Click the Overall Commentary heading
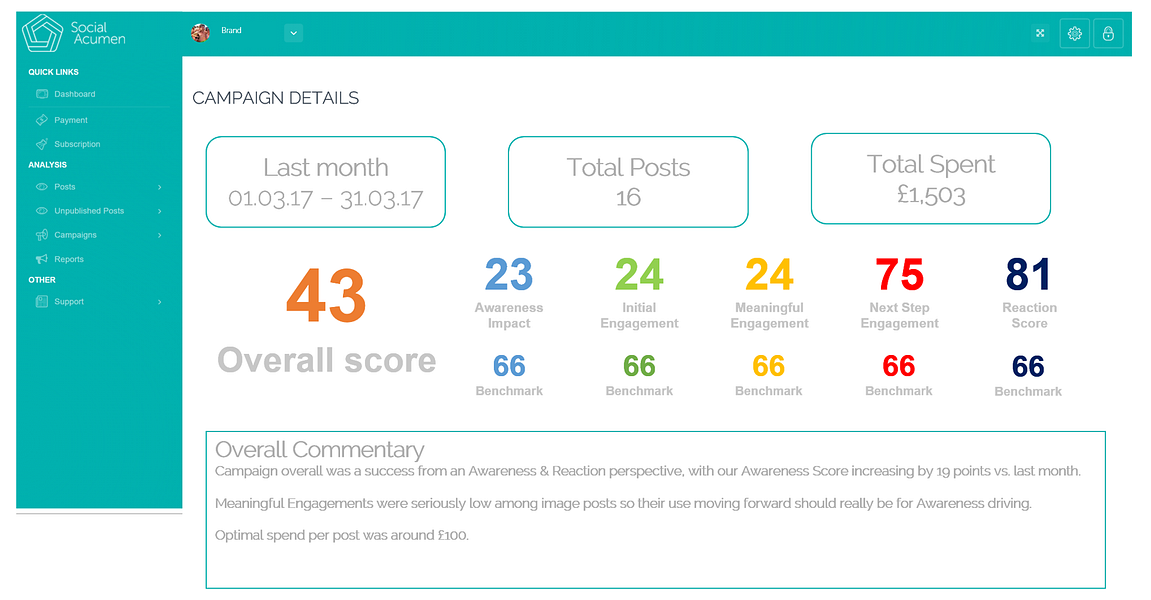Screen dimensions: 1151x600 click(319, 449)
